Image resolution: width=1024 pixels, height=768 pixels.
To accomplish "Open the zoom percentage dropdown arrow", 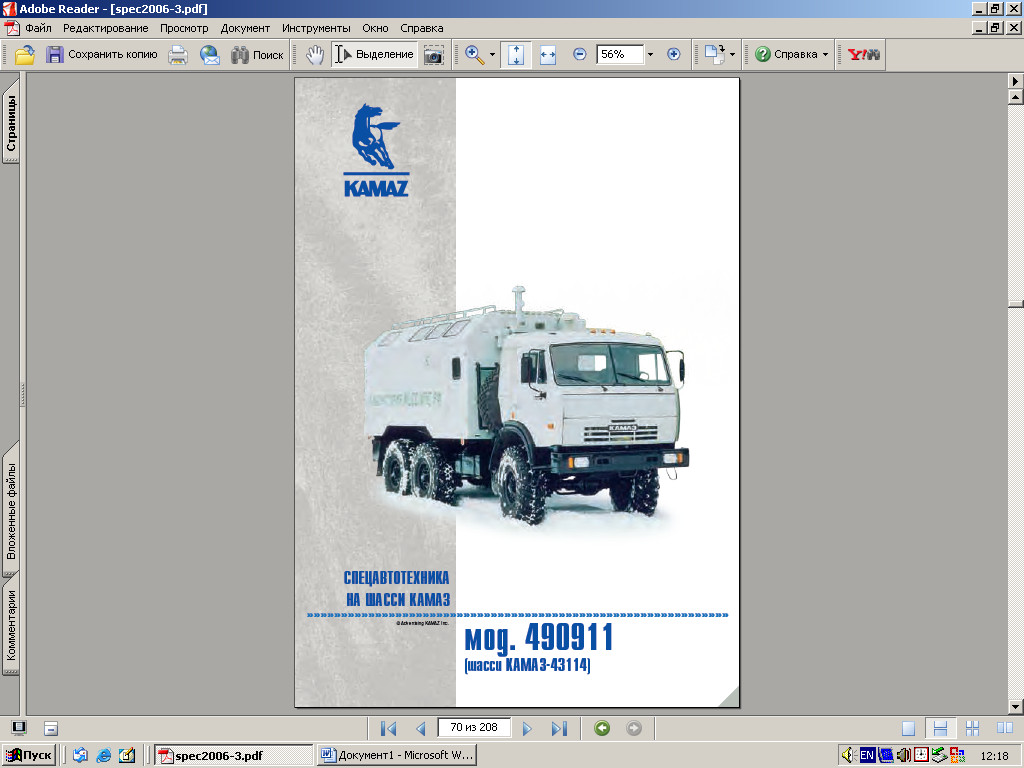I will pos(650,55).
